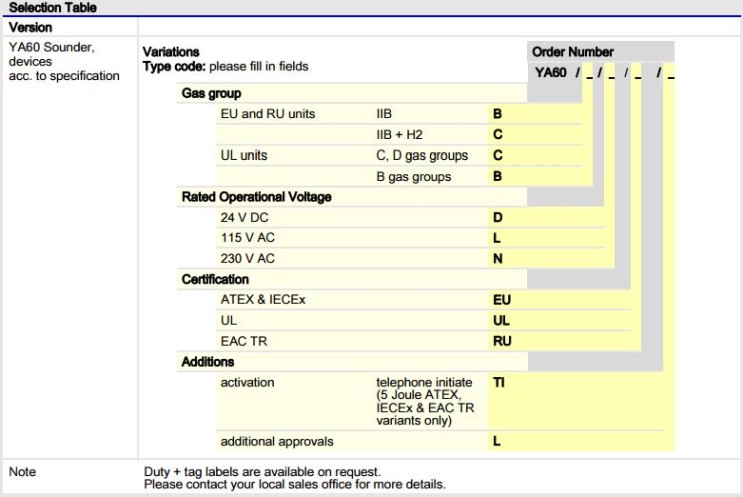Select the 'Version' column header
Screen dimensions: 743x497
(x=30, y=27)
